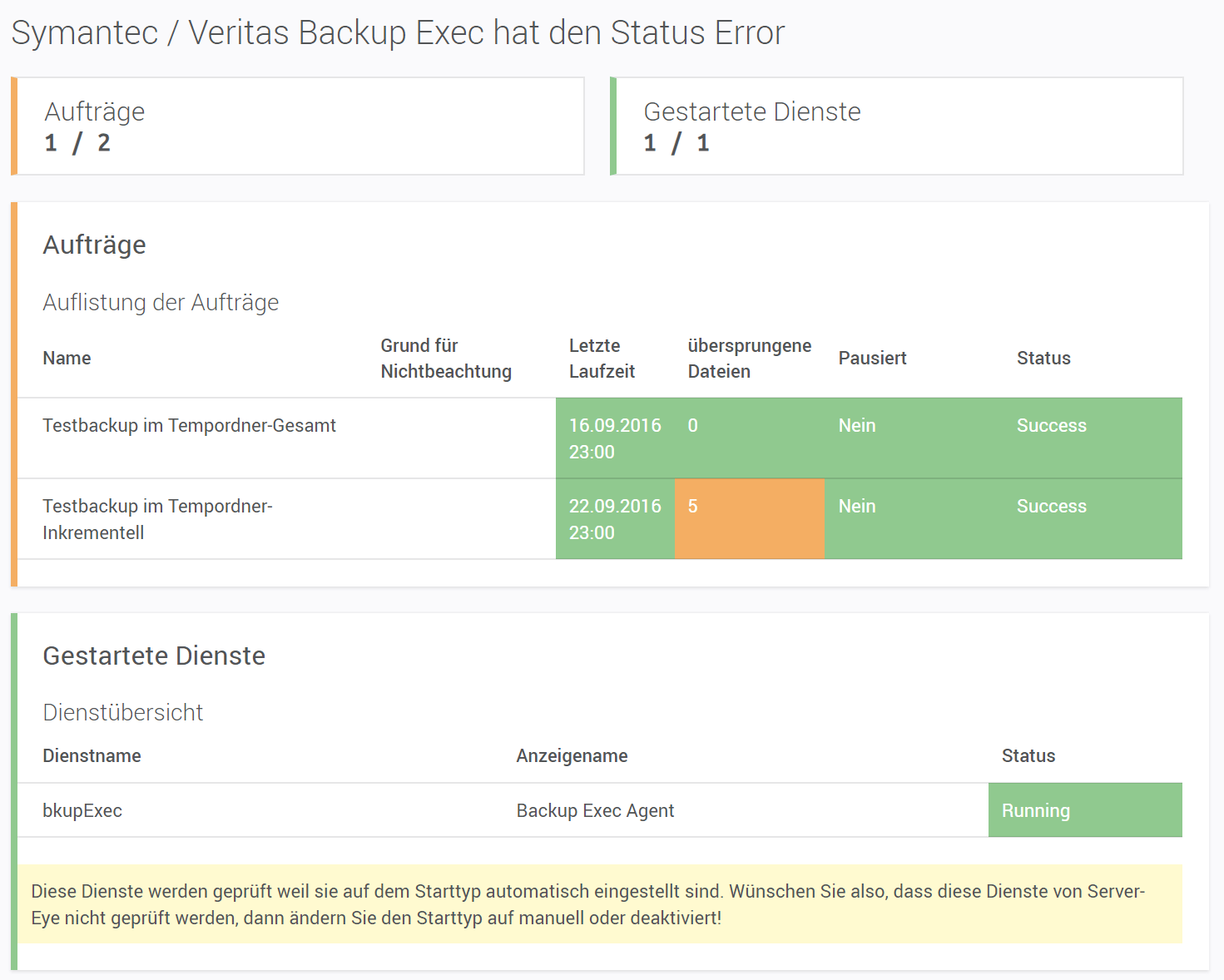Click the Success status of the Gesamt job
The height and width of the screenshot is (980, 1224).
(x=1051, y=426)
